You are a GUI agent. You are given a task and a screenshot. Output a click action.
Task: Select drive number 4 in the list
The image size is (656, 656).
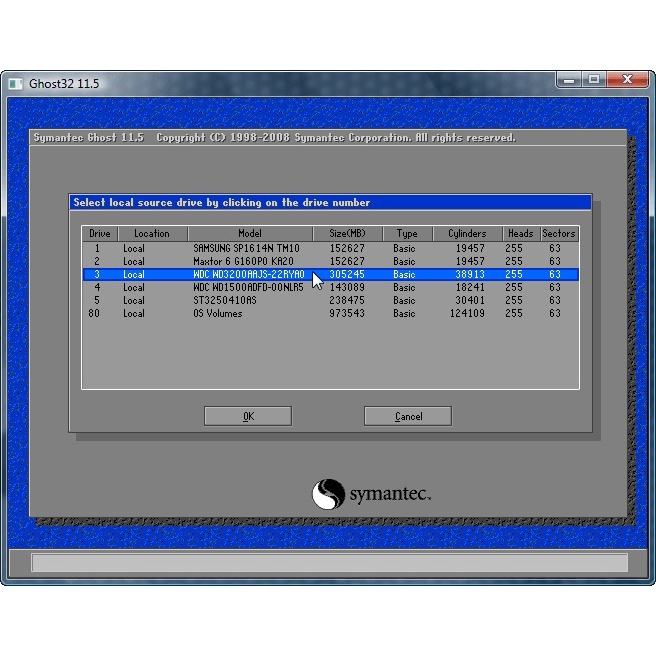click(x=97, y=287)
